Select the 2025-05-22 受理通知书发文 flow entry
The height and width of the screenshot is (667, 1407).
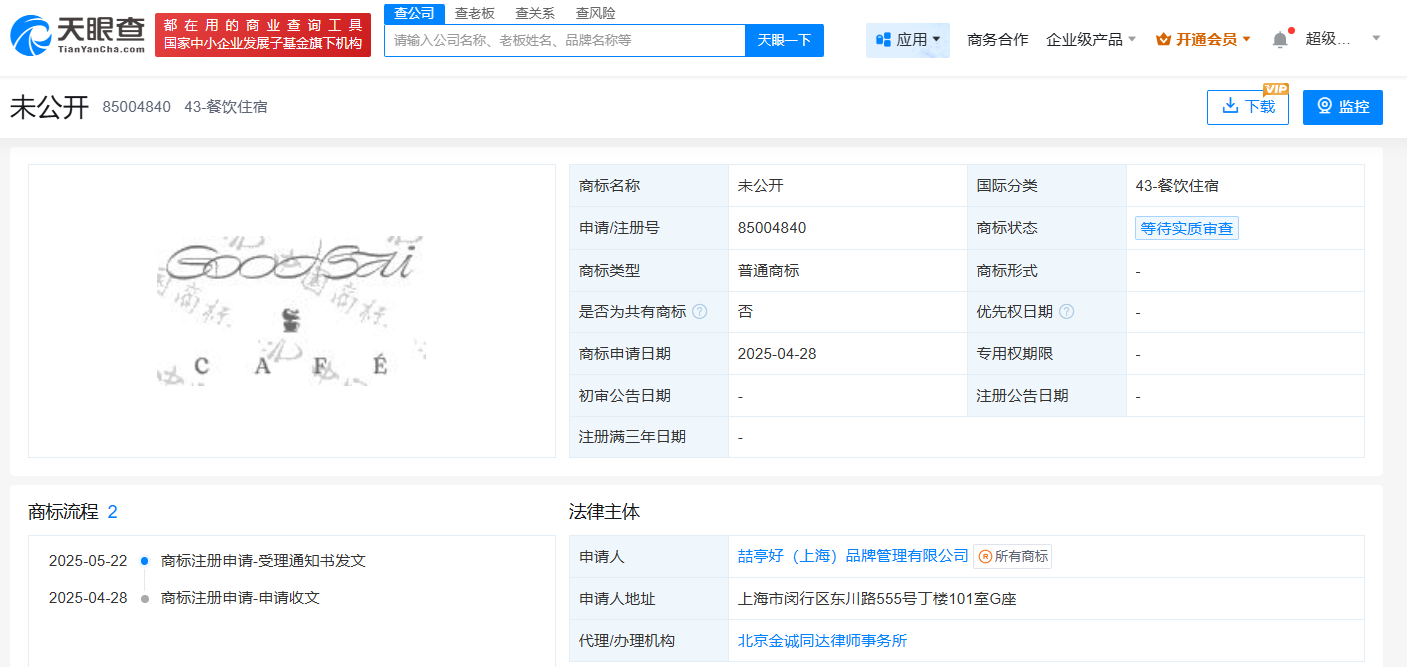(207, 561)
